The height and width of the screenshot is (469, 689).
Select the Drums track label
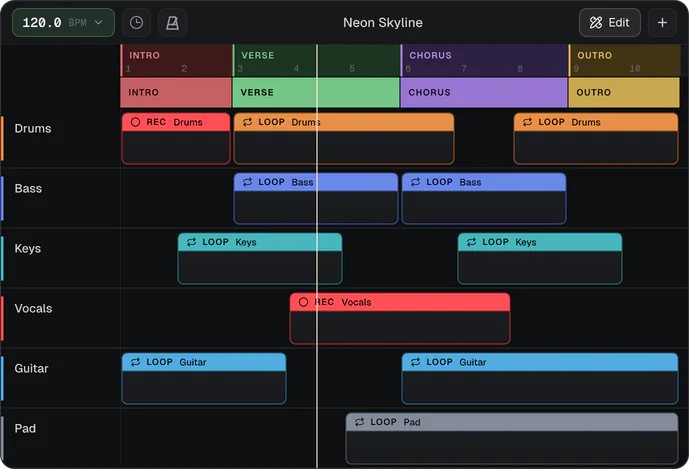33,128
